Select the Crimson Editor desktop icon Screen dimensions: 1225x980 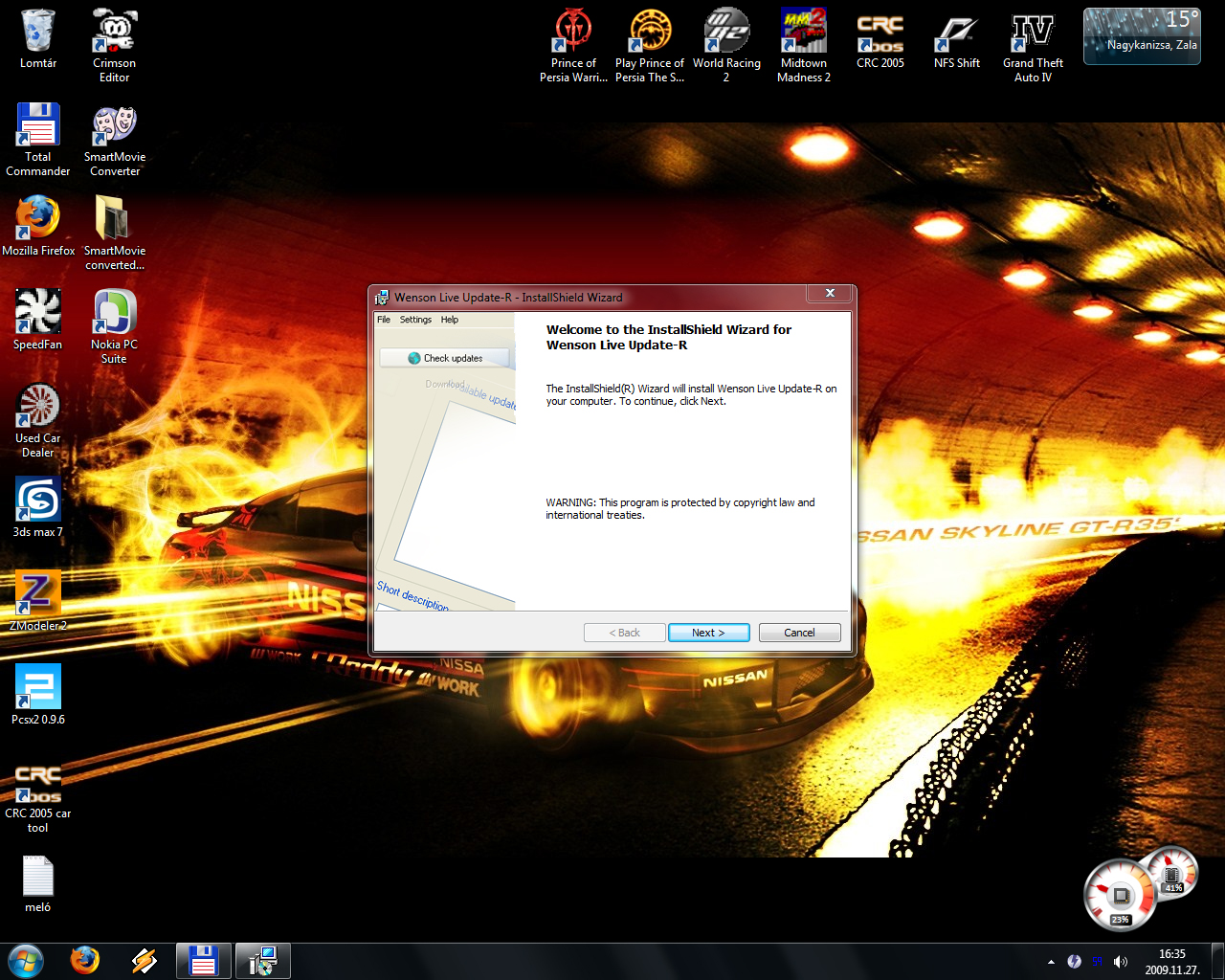pos(114,45)
